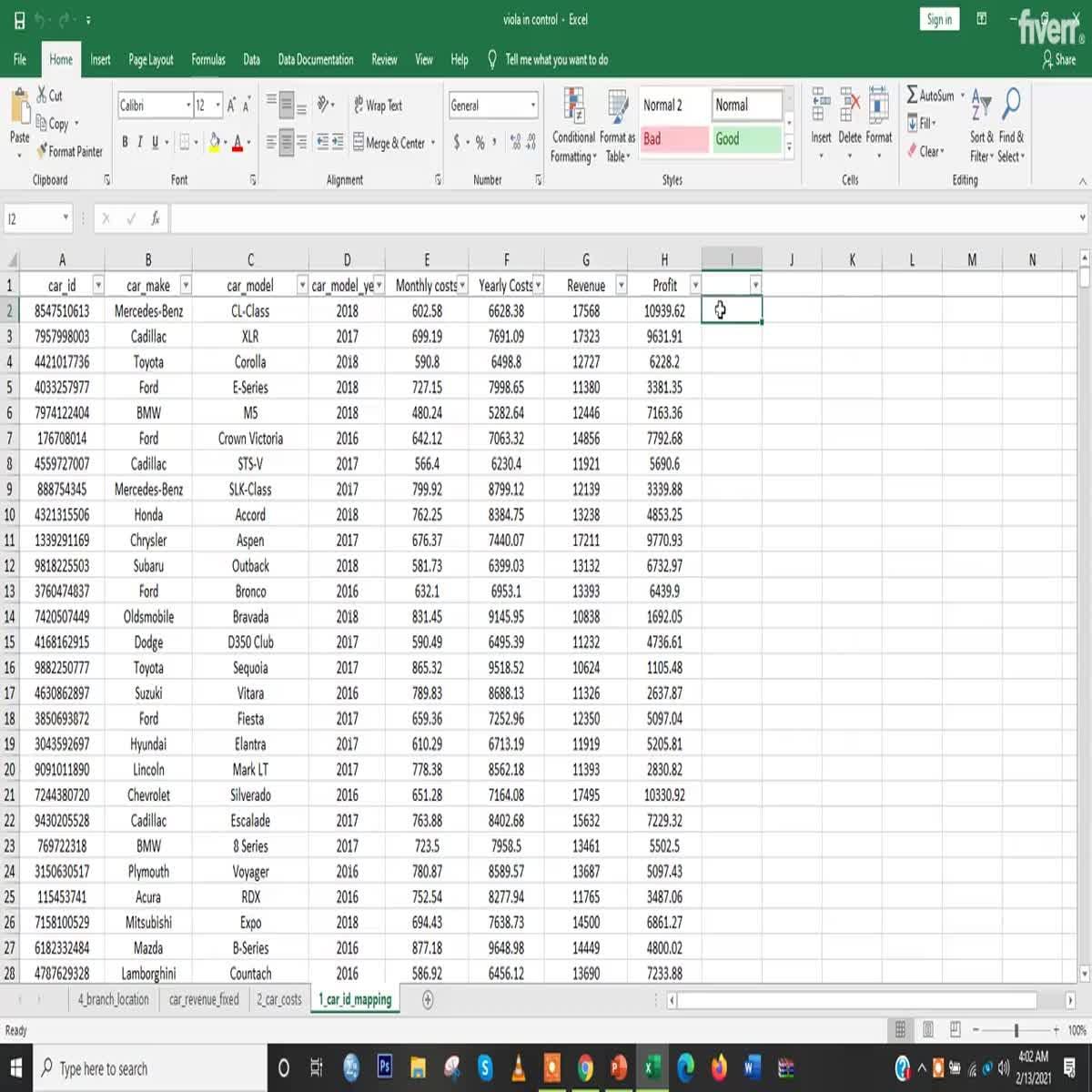Click the Sign in button

tap(938, 18)
